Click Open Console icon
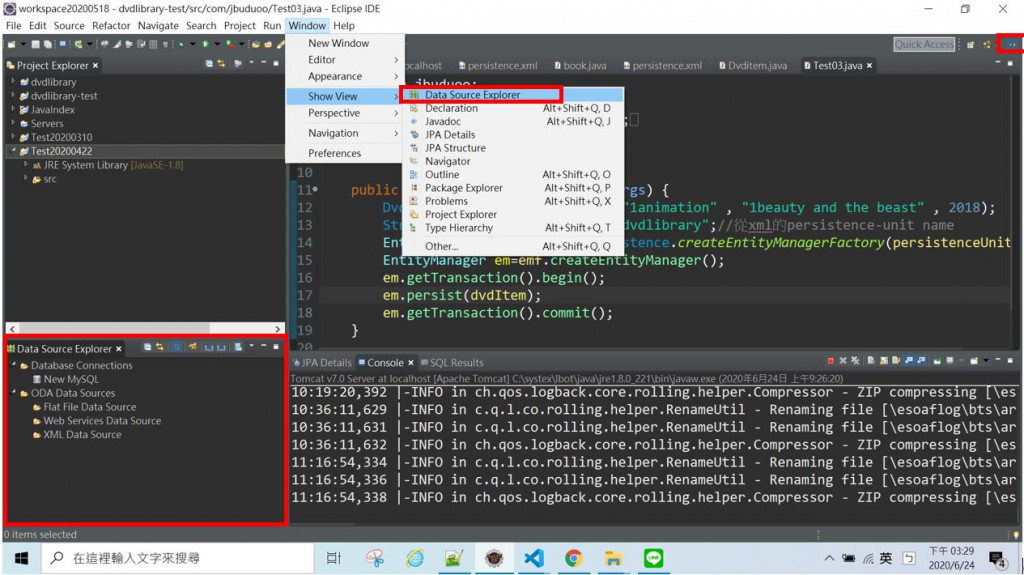 974,361
